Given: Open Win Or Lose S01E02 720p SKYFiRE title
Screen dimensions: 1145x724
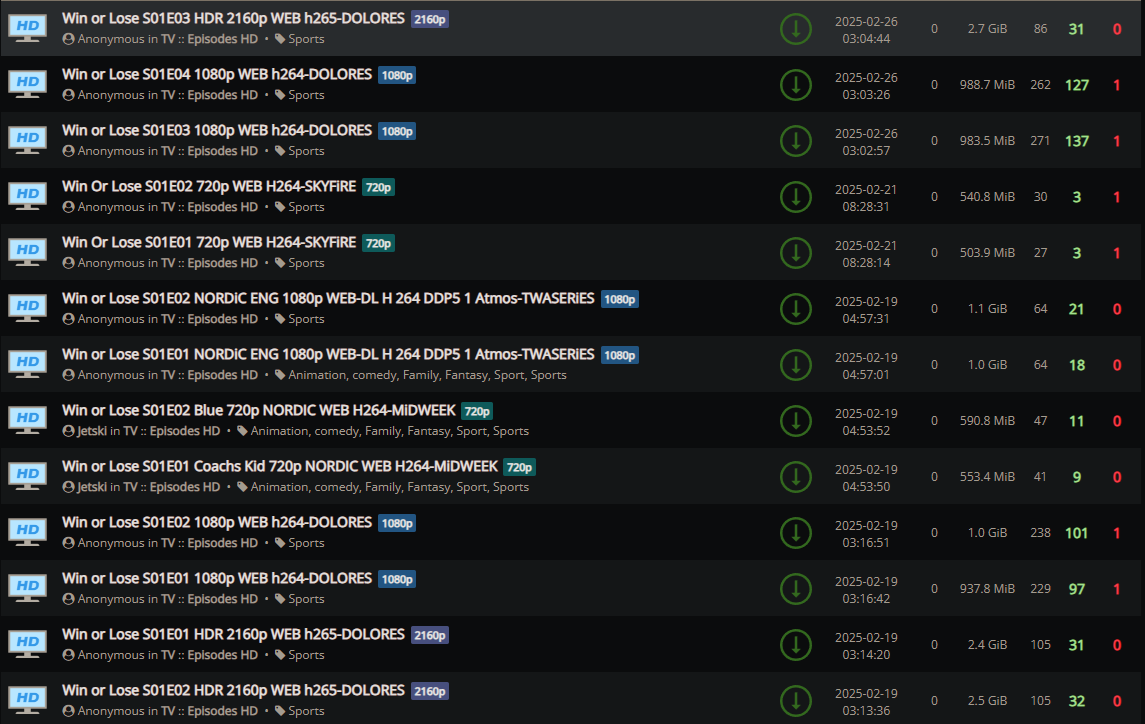Looking at the screenshot, I should (209, 186).
